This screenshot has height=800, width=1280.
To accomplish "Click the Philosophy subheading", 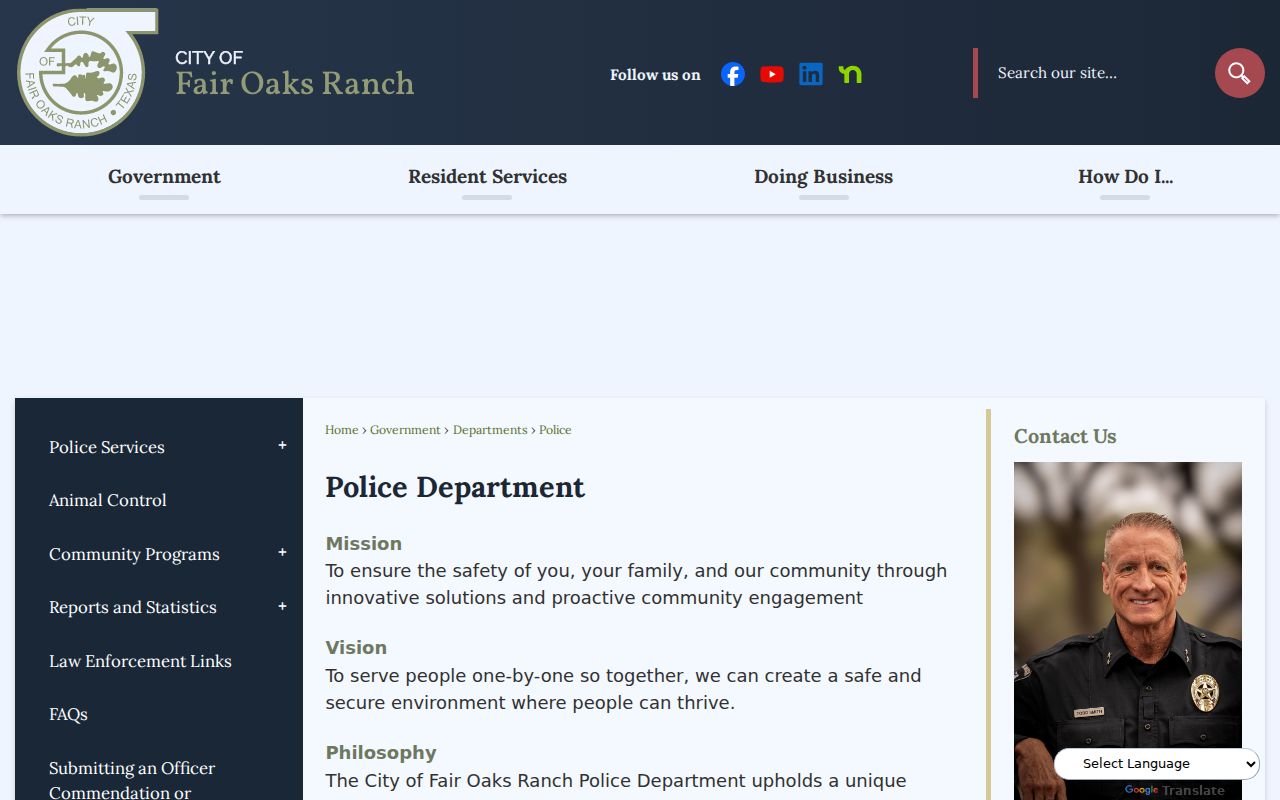I will [381, 752].
